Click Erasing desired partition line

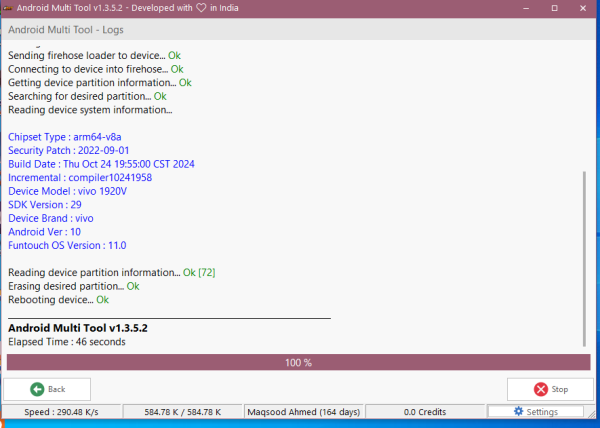coord(74,286)
